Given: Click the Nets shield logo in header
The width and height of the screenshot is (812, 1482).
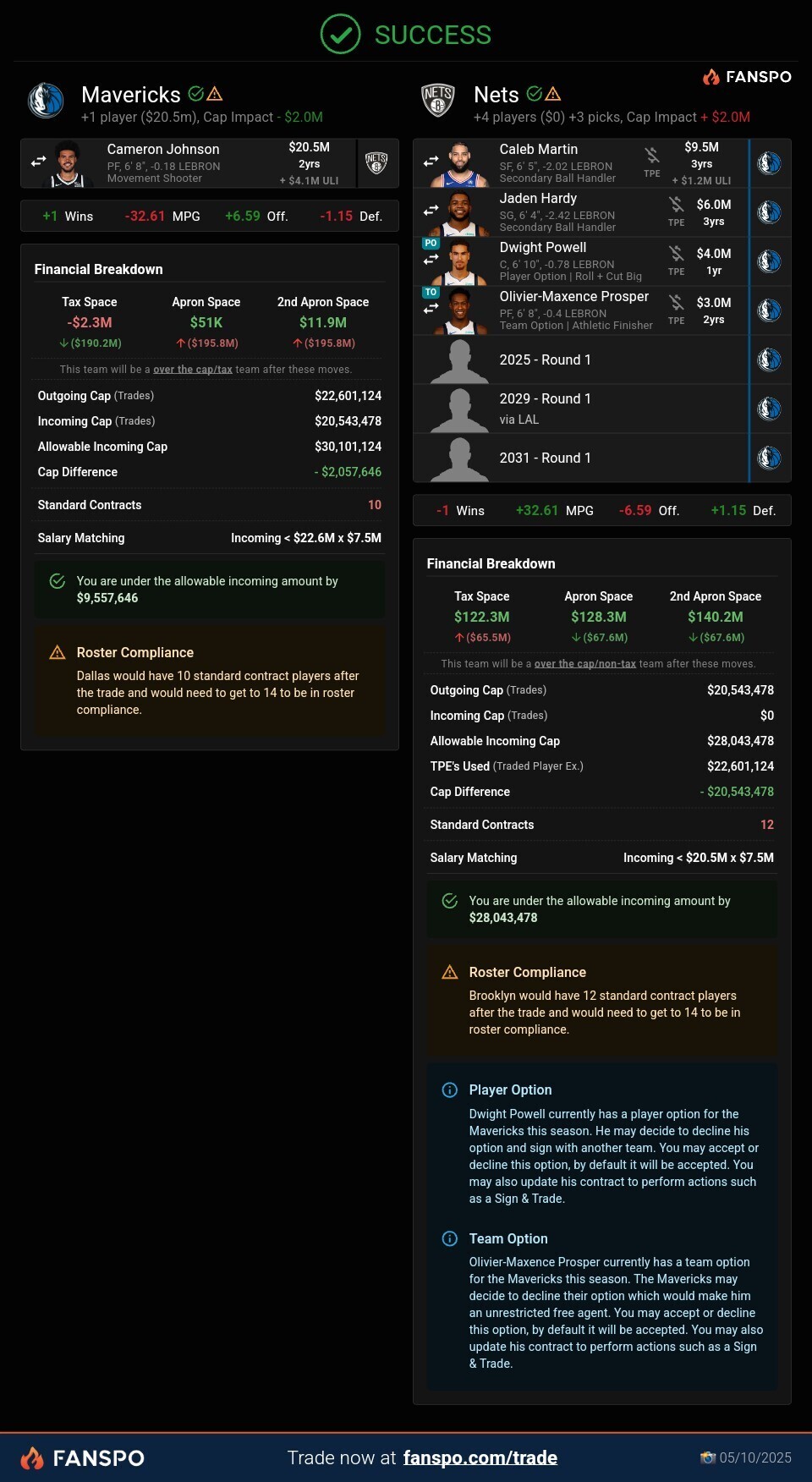Looking at the screenshot, I should 438,100.
